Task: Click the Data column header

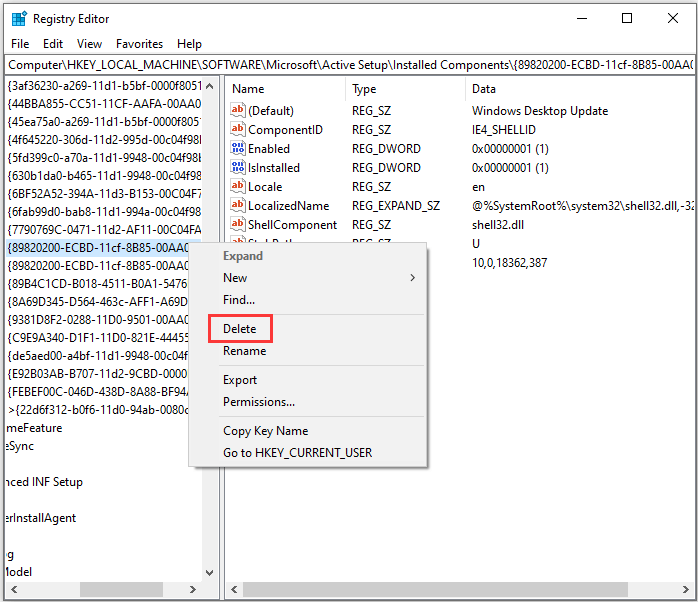Action: [x=484, y=89]
